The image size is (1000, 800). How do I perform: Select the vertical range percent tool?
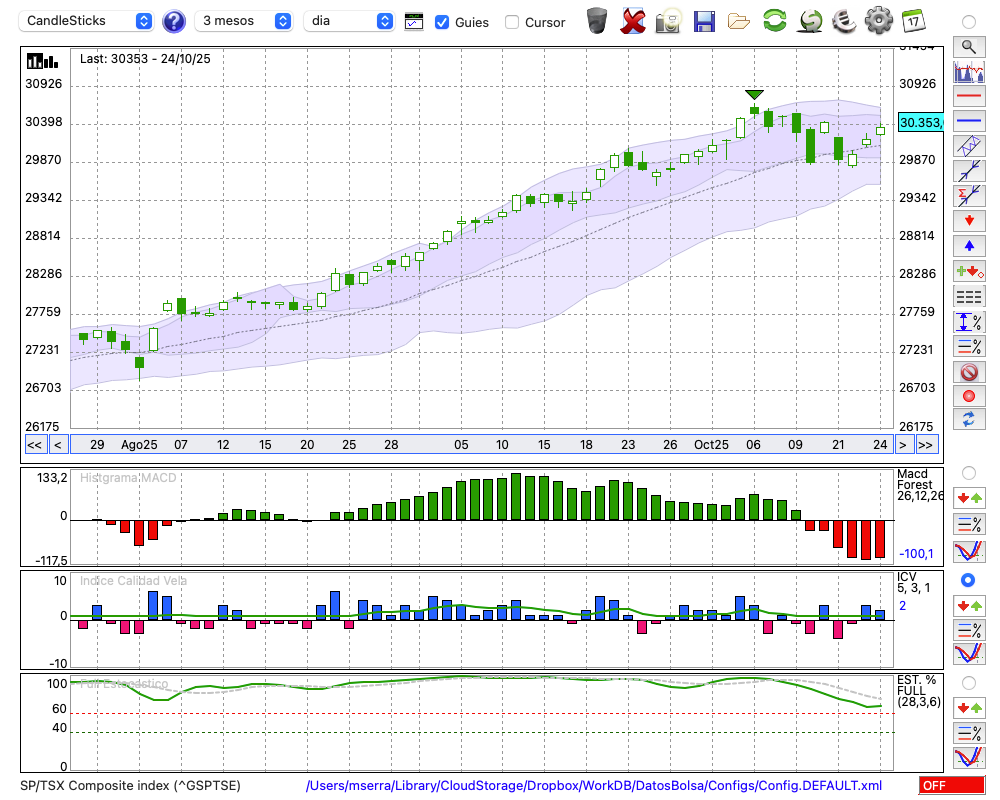(x=969, y=322)
